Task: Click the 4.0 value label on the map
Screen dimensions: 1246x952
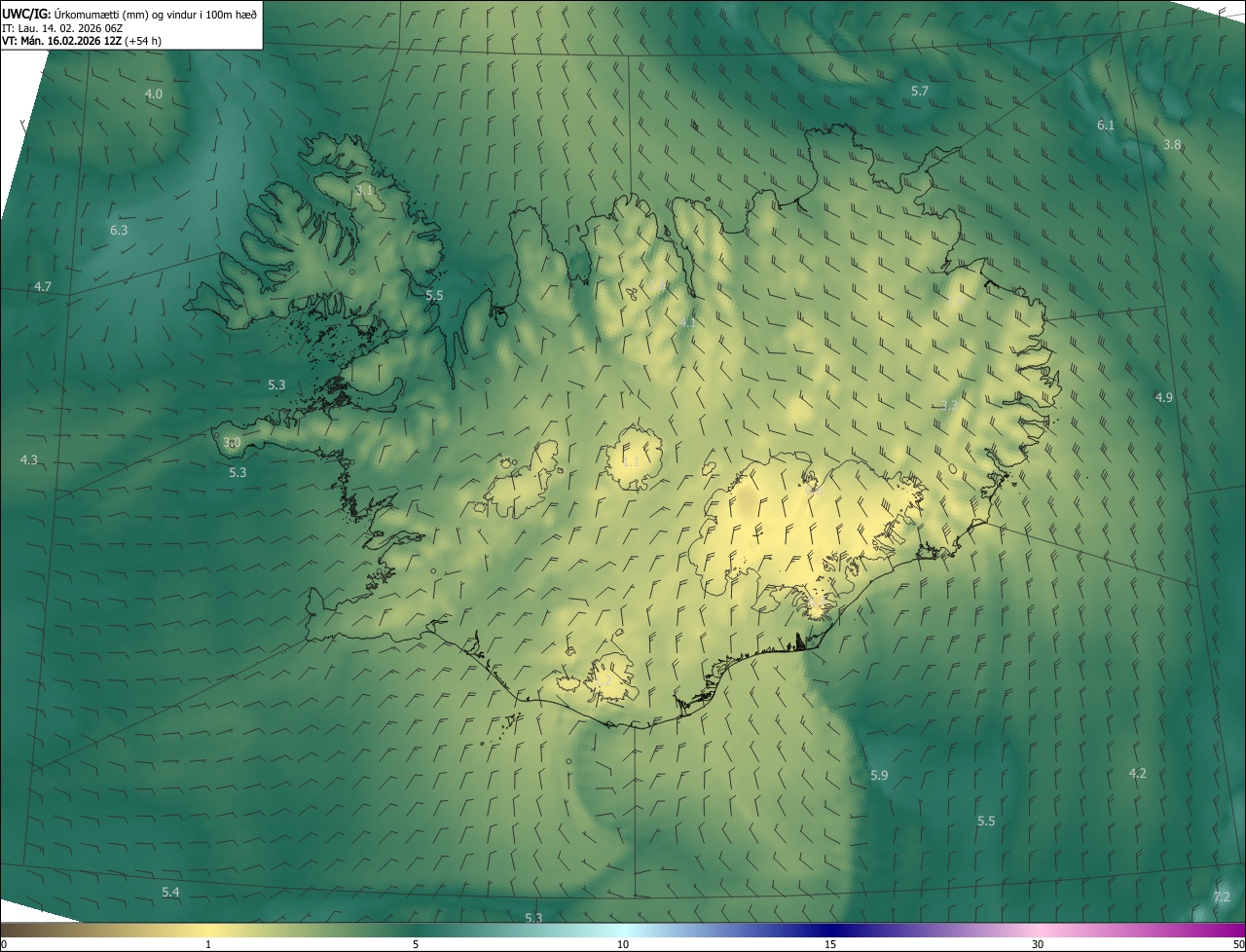Action: pos(154,93)
